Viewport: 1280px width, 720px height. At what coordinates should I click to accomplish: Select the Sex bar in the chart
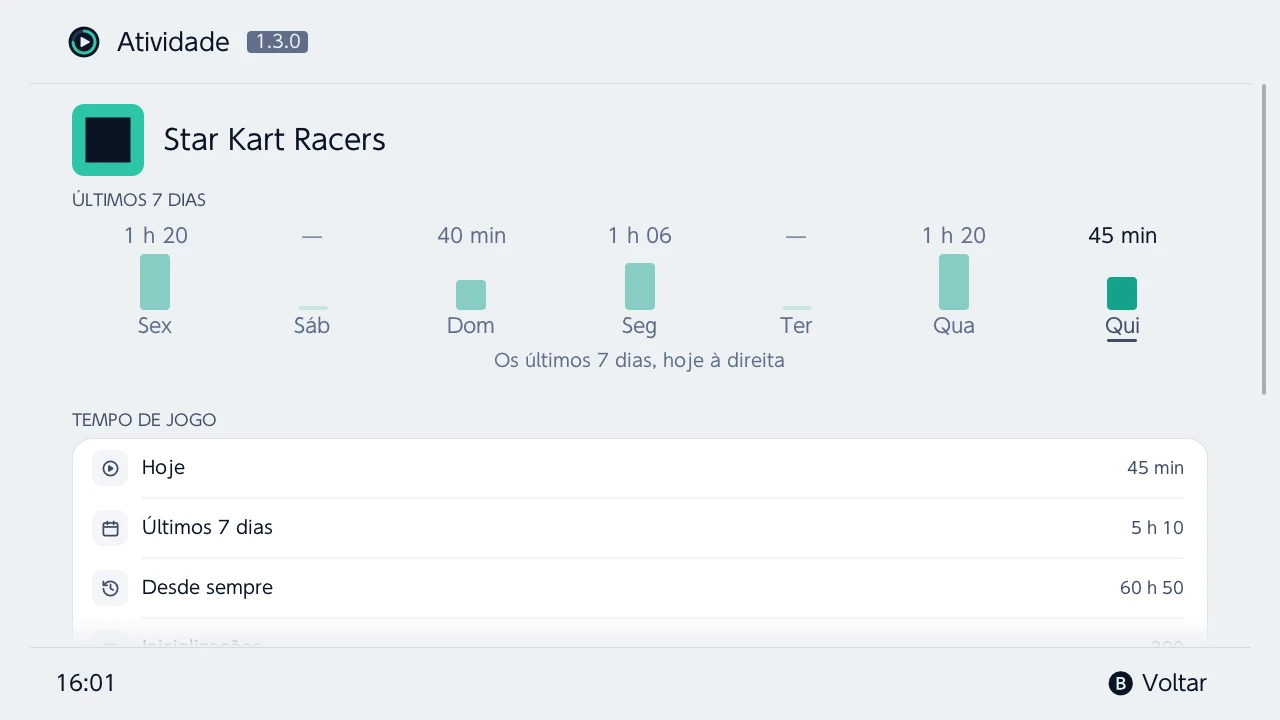click(155, 282)
